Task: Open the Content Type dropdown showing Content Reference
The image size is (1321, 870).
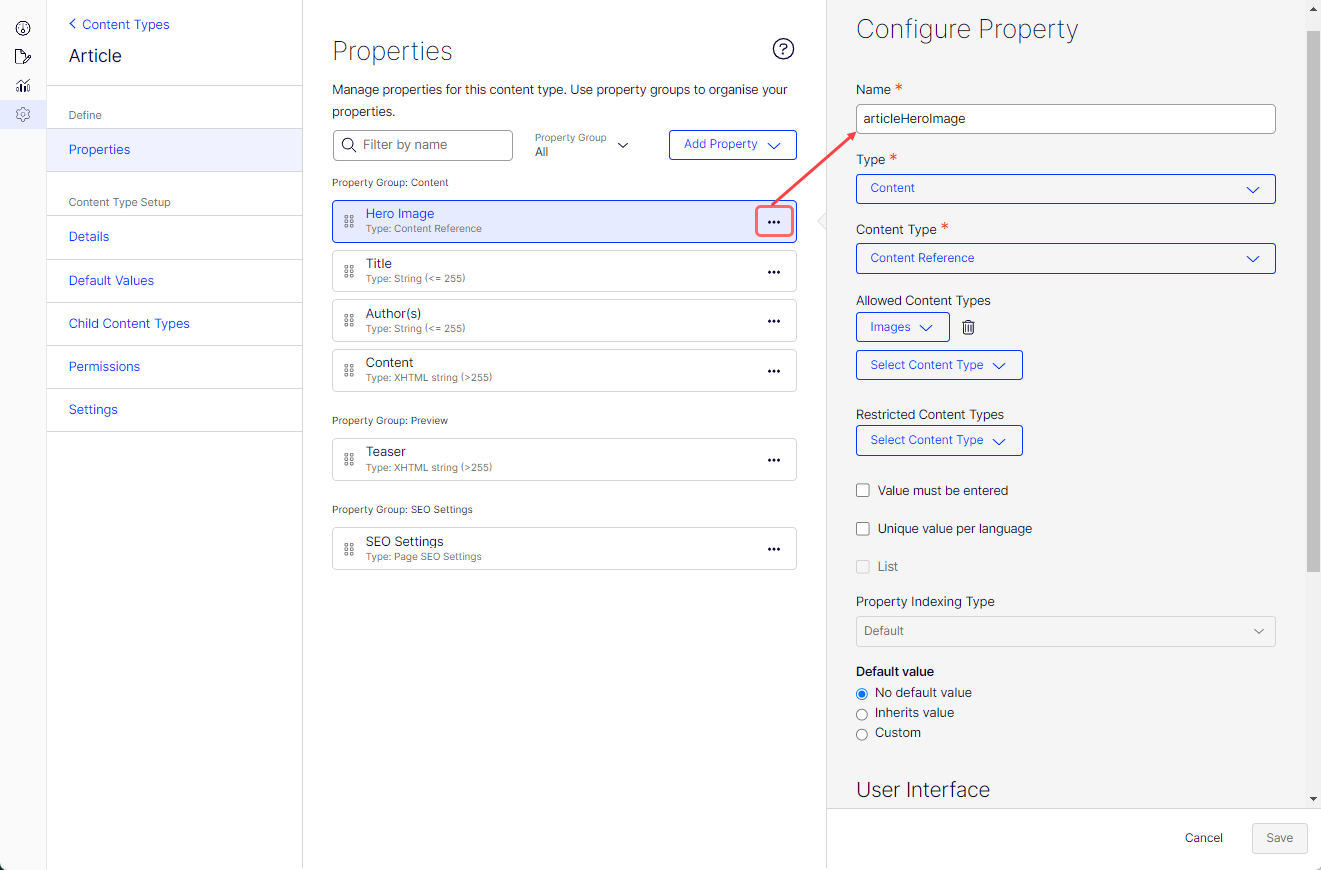Action: pyautogui.click(x=1066, y=258)
